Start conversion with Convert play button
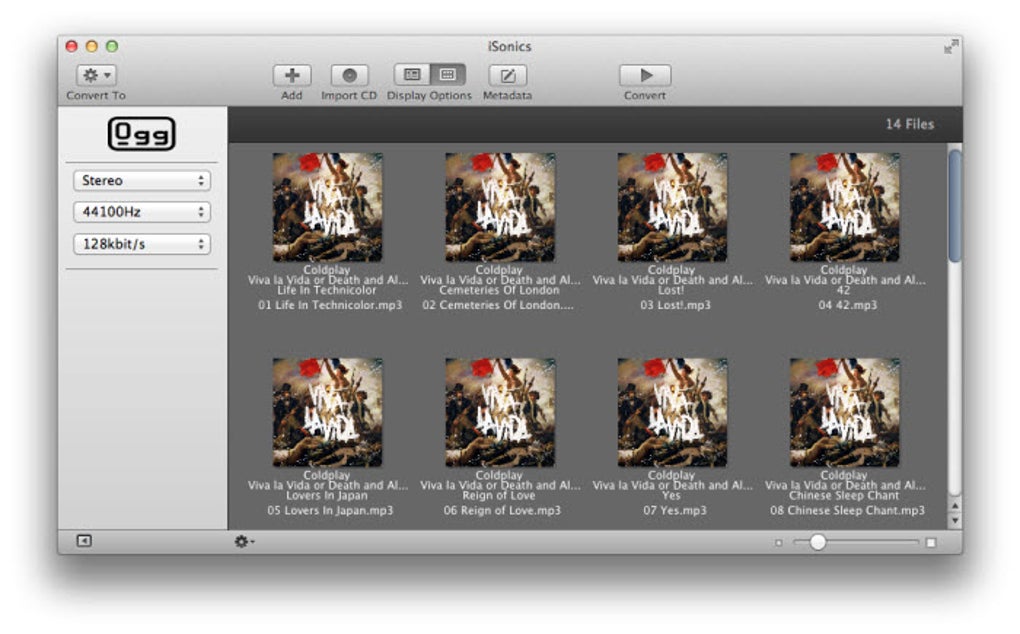The width and height of the screenshot is (1020, 634). coord(645,75)
